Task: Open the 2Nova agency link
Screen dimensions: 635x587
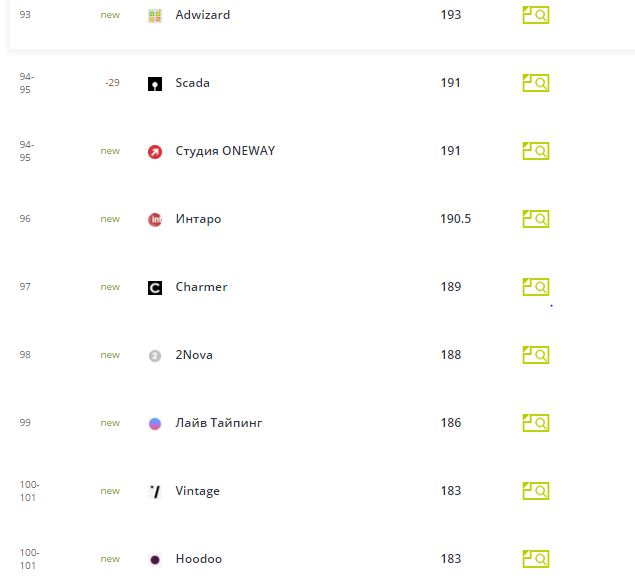Action: click(194, 355)
